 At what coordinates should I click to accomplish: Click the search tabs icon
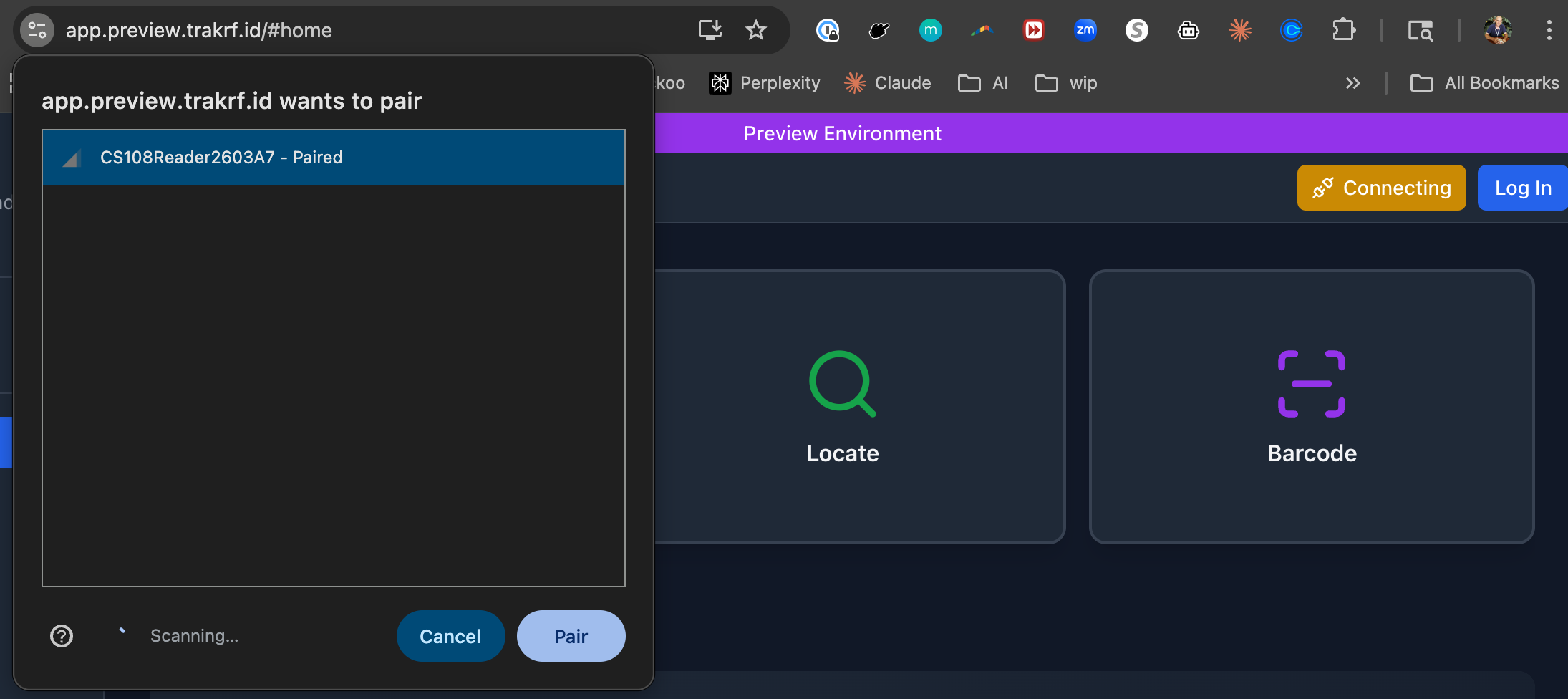[1421, 30]
